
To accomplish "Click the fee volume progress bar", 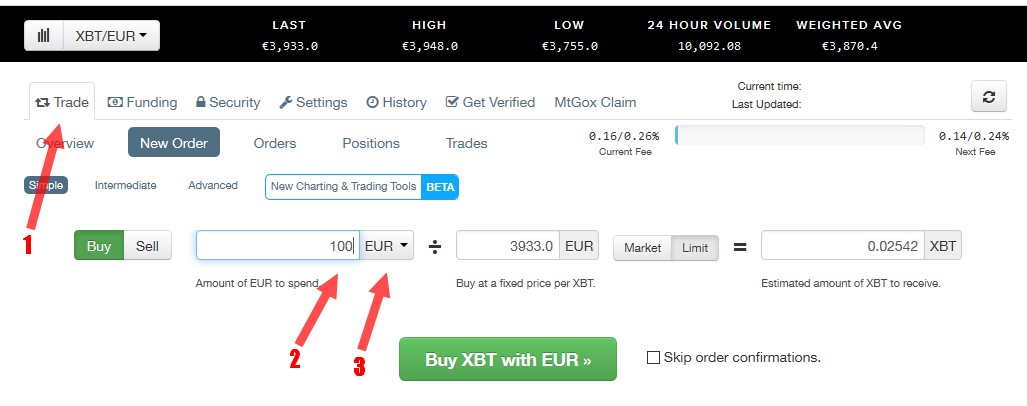I will click(x=799, y=135).
